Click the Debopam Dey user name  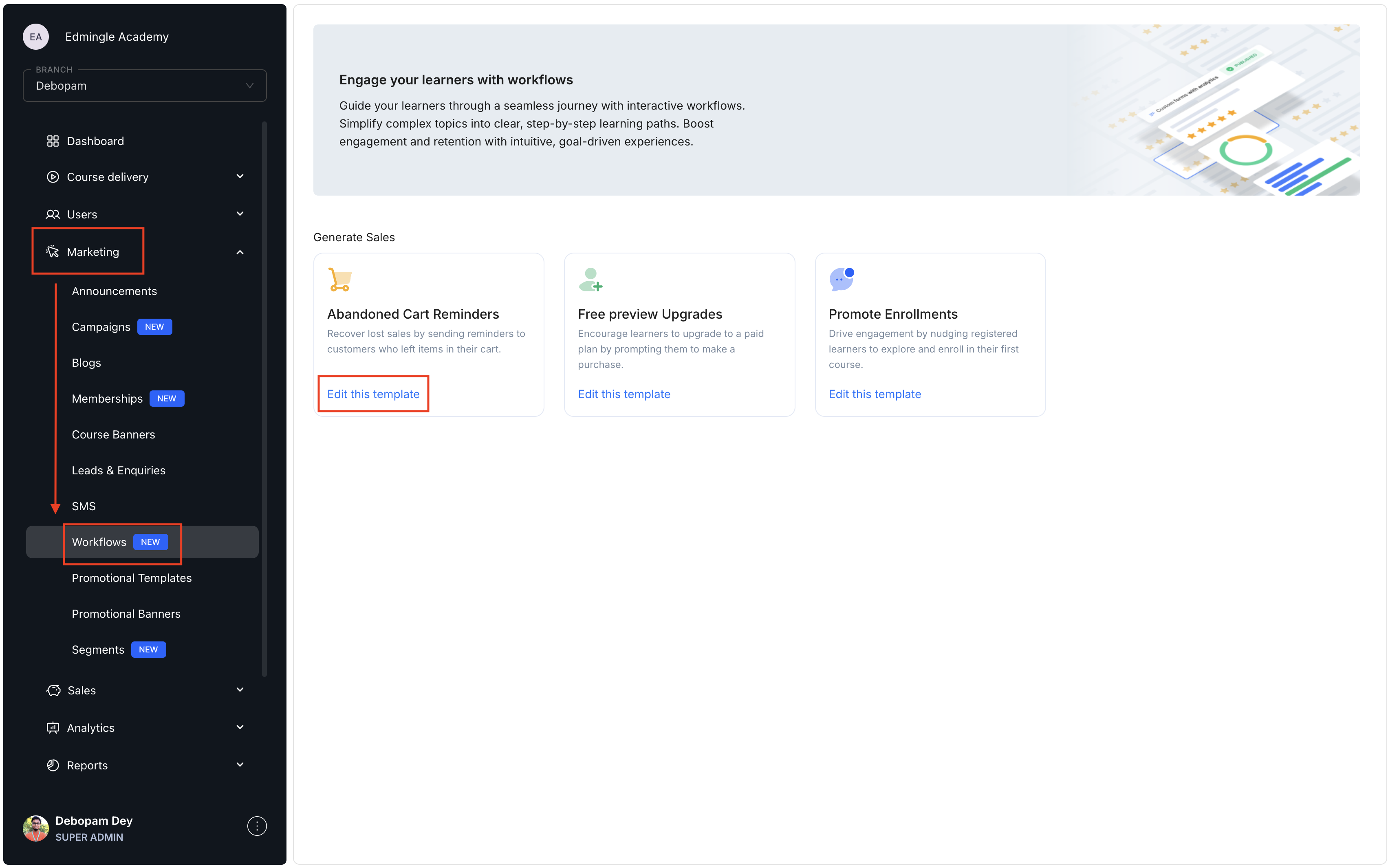click(x=94, y=820)
